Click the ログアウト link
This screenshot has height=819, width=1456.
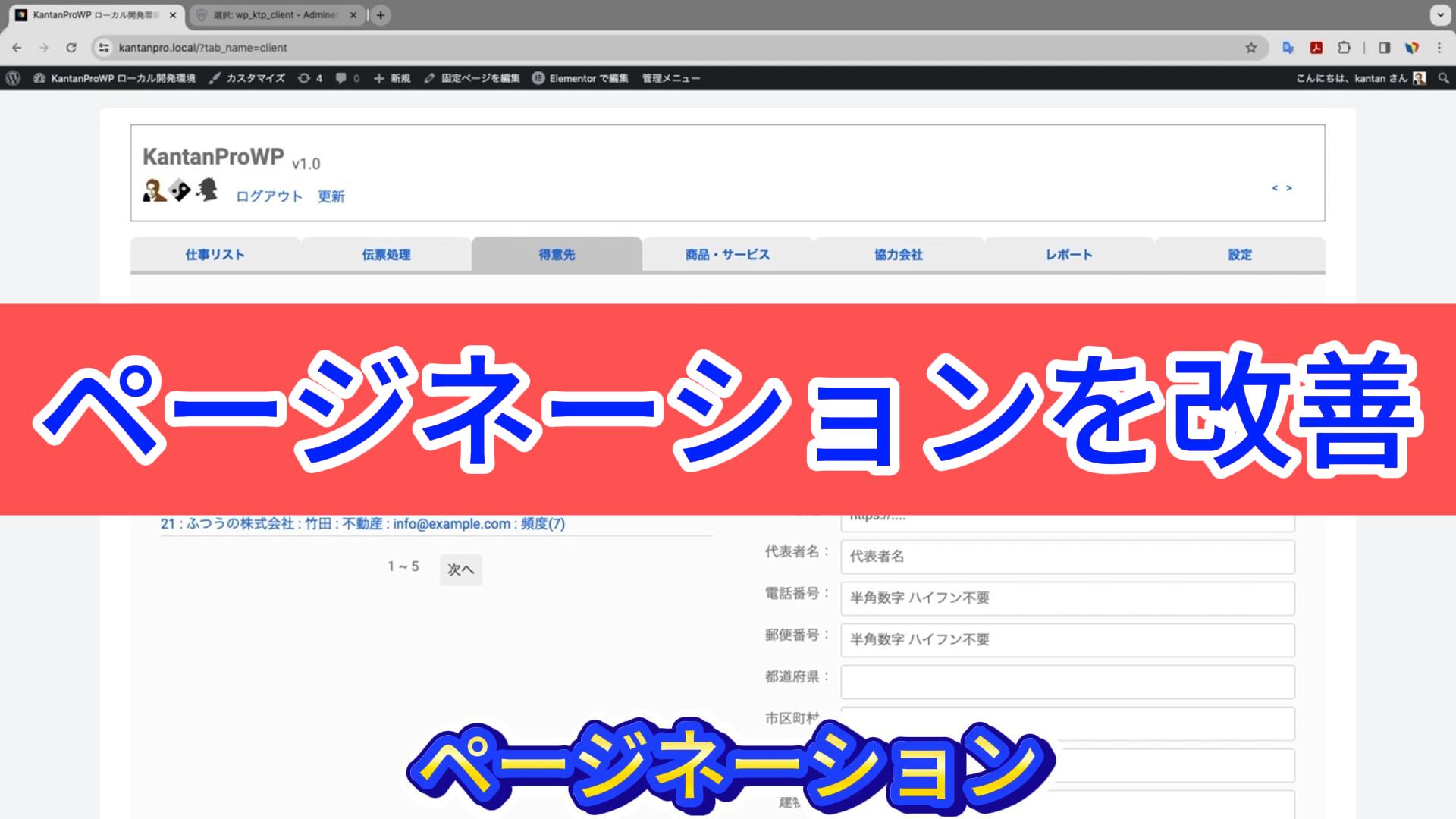[269, 196]
